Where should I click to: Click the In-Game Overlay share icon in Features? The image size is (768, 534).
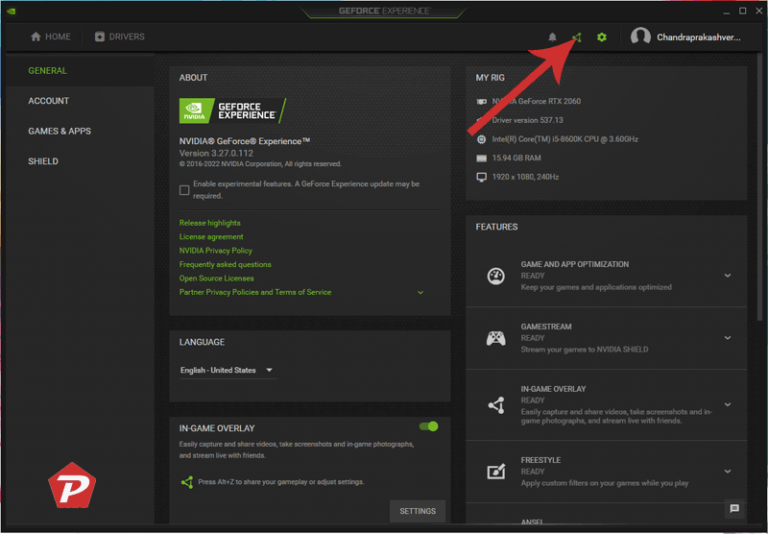(x=496, y=405)
